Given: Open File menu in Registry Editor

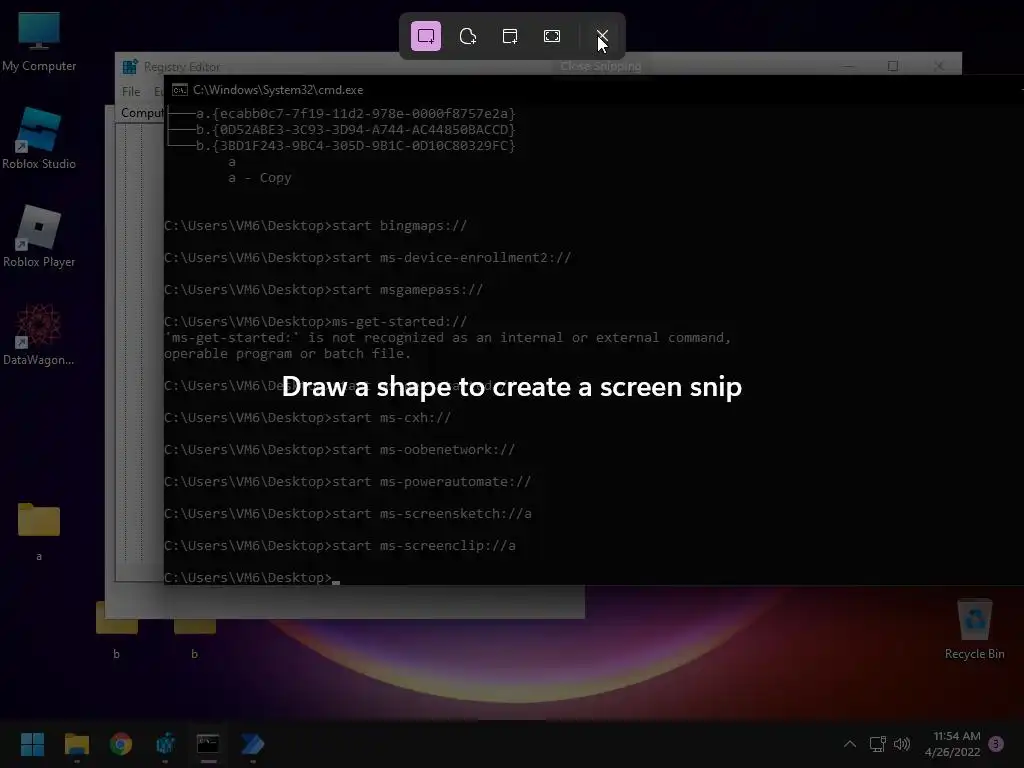Looking at the screenshot, I should pos(131,91).
